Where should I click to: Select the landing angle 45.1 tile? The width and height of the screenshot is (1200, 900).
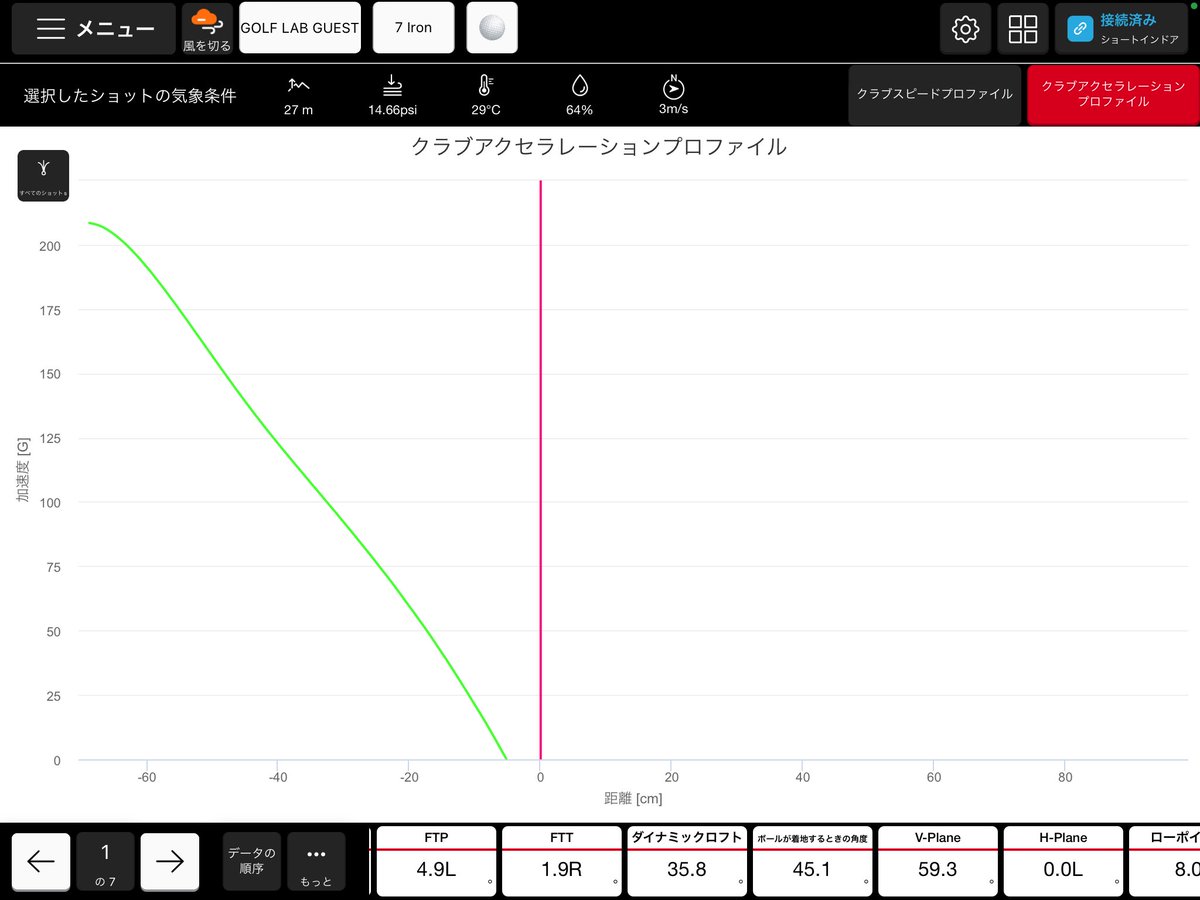(812, 861)
